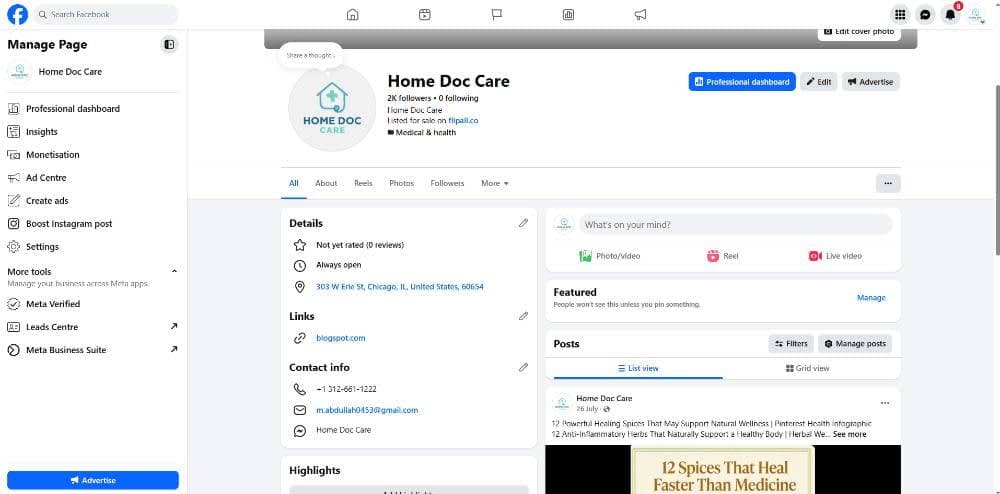Open the Pages flag icon
The image size is (1000, 494).
point(497,15)
